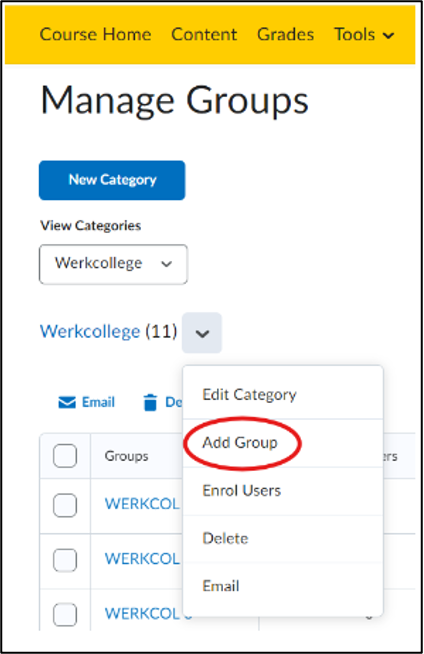
Task: Open the View Categories Werkcollege dropdown
Action: coord(113,264)
